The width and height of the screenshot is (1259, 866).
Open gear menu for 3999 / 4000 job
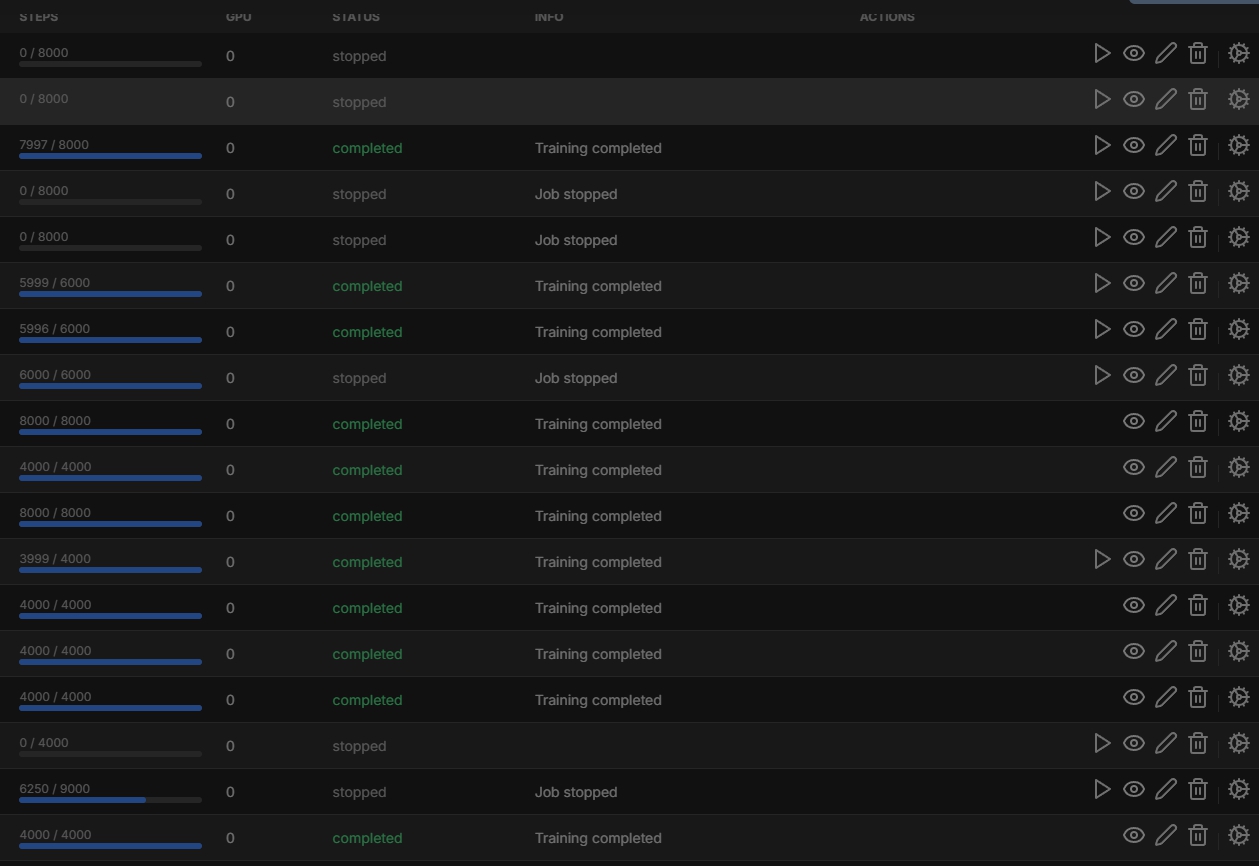[x=1239, y=559]
